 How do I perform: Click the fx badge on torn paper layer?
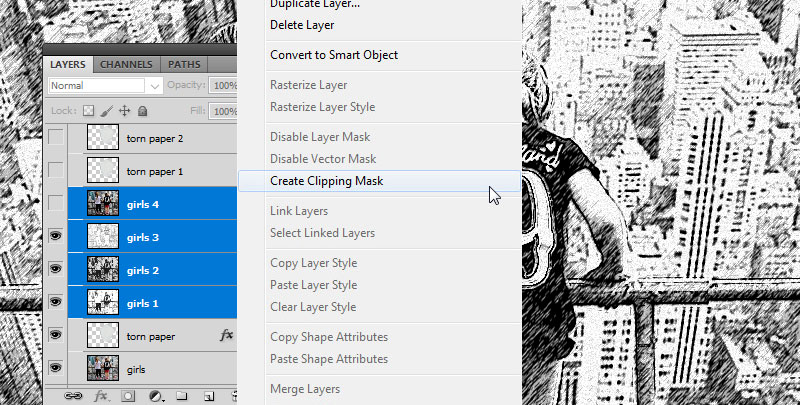pyautogui.click(x=226, y=335)
